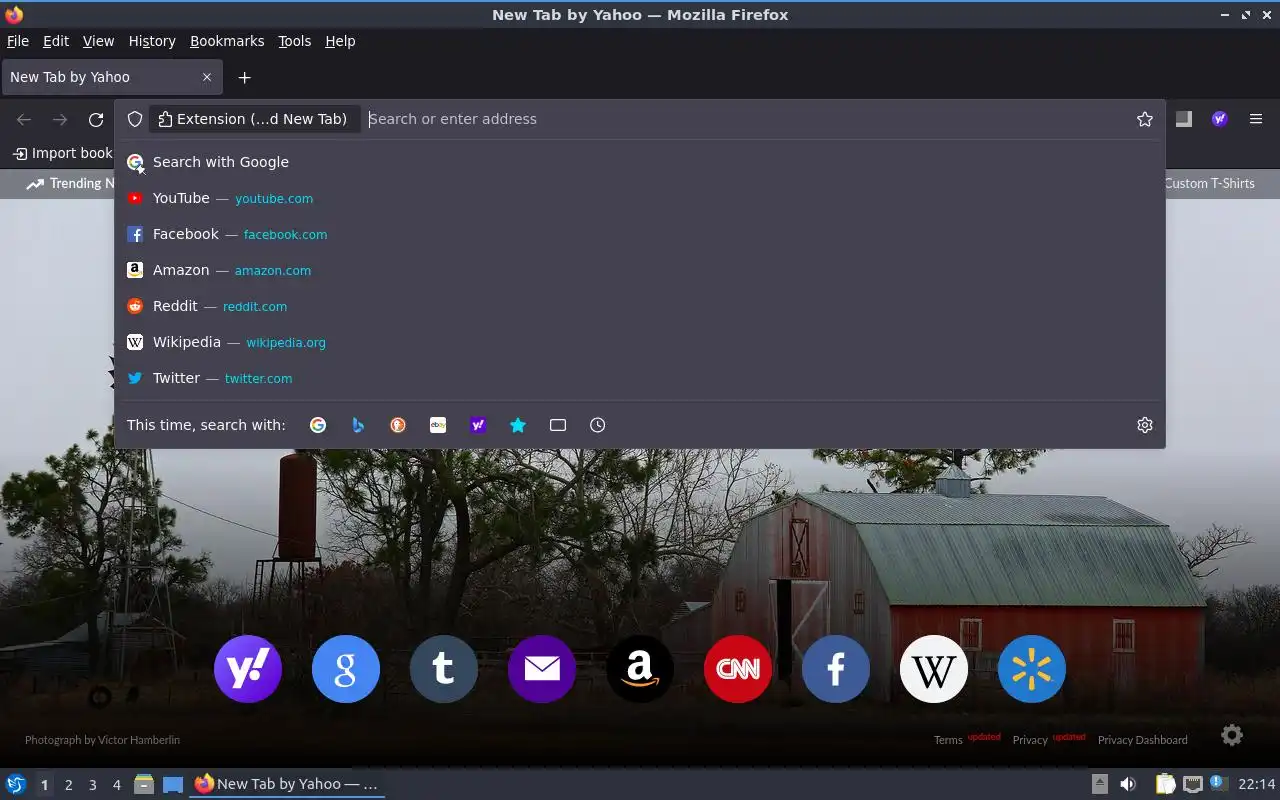Open the Bookmarks menu
The height and width of the screenshot is (800, 1280).
227,41
